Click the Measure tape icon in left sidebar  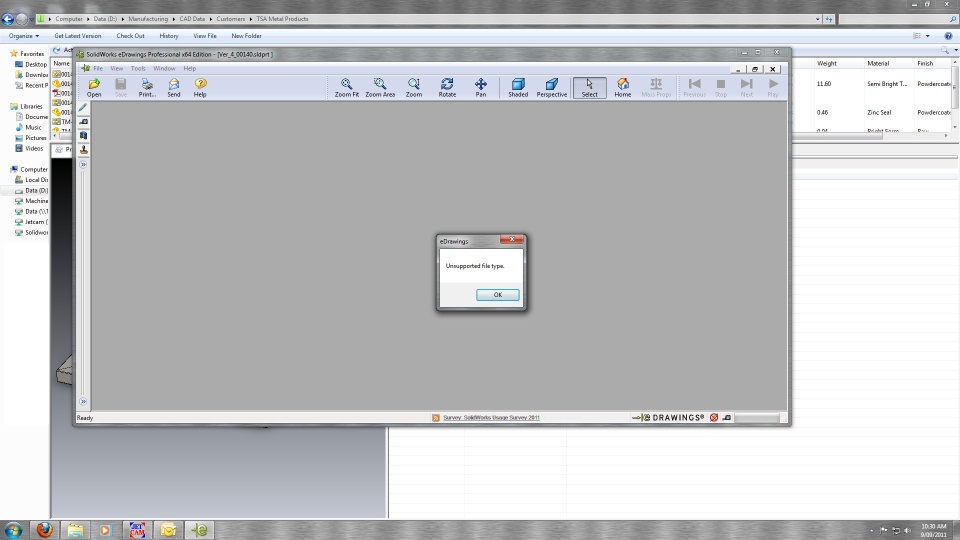pos(83,122)
